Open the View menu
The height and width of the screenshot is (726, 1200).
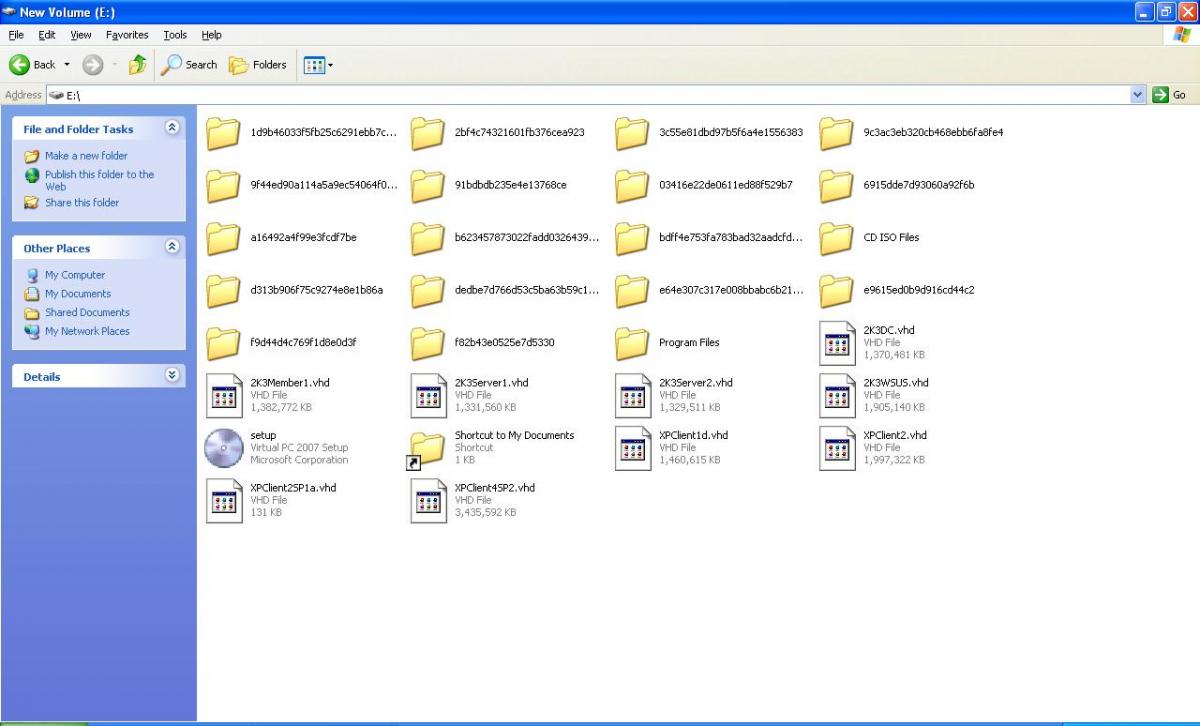coord(81,35)
